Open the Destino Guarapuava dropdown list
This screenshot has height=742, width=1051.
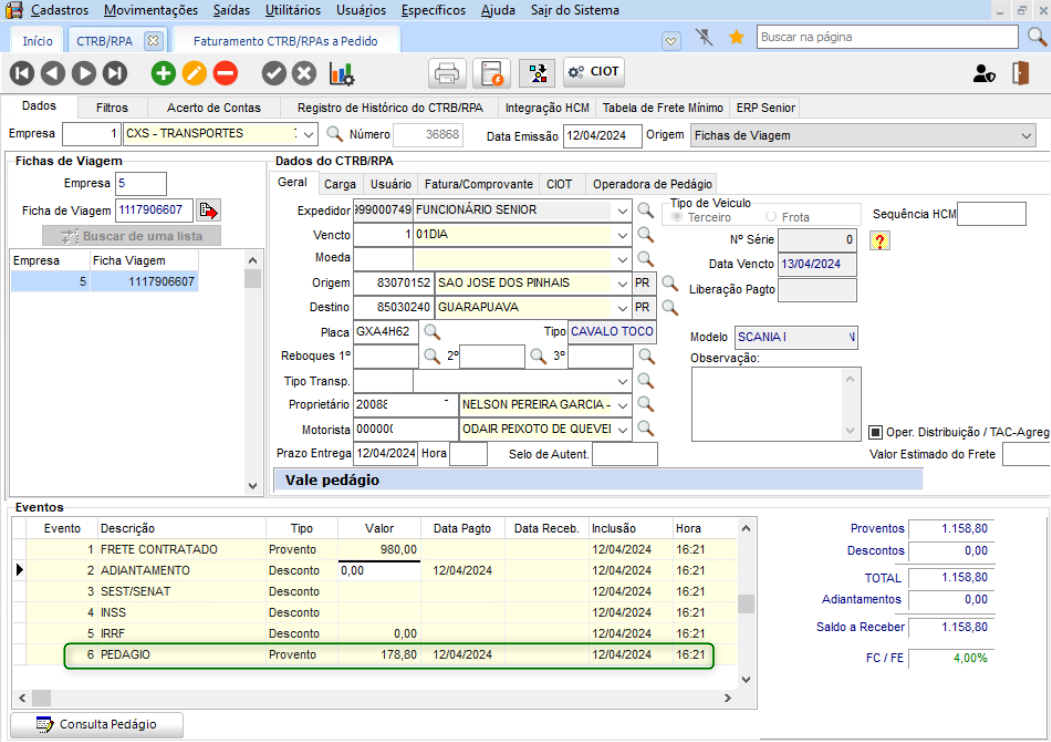(622, 307)
